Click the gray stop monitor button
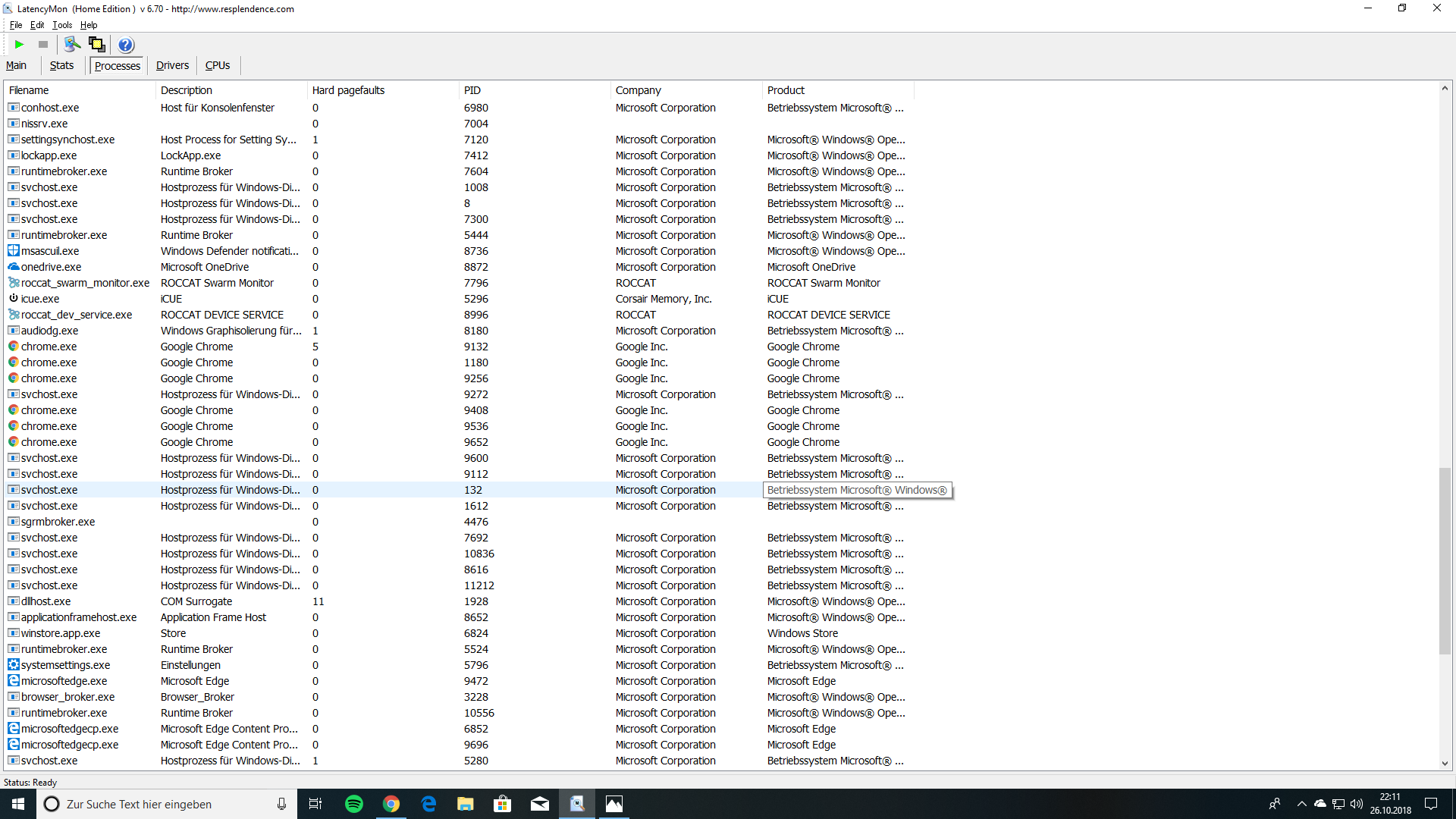1456x819 pixels. [x=43, y=45]
